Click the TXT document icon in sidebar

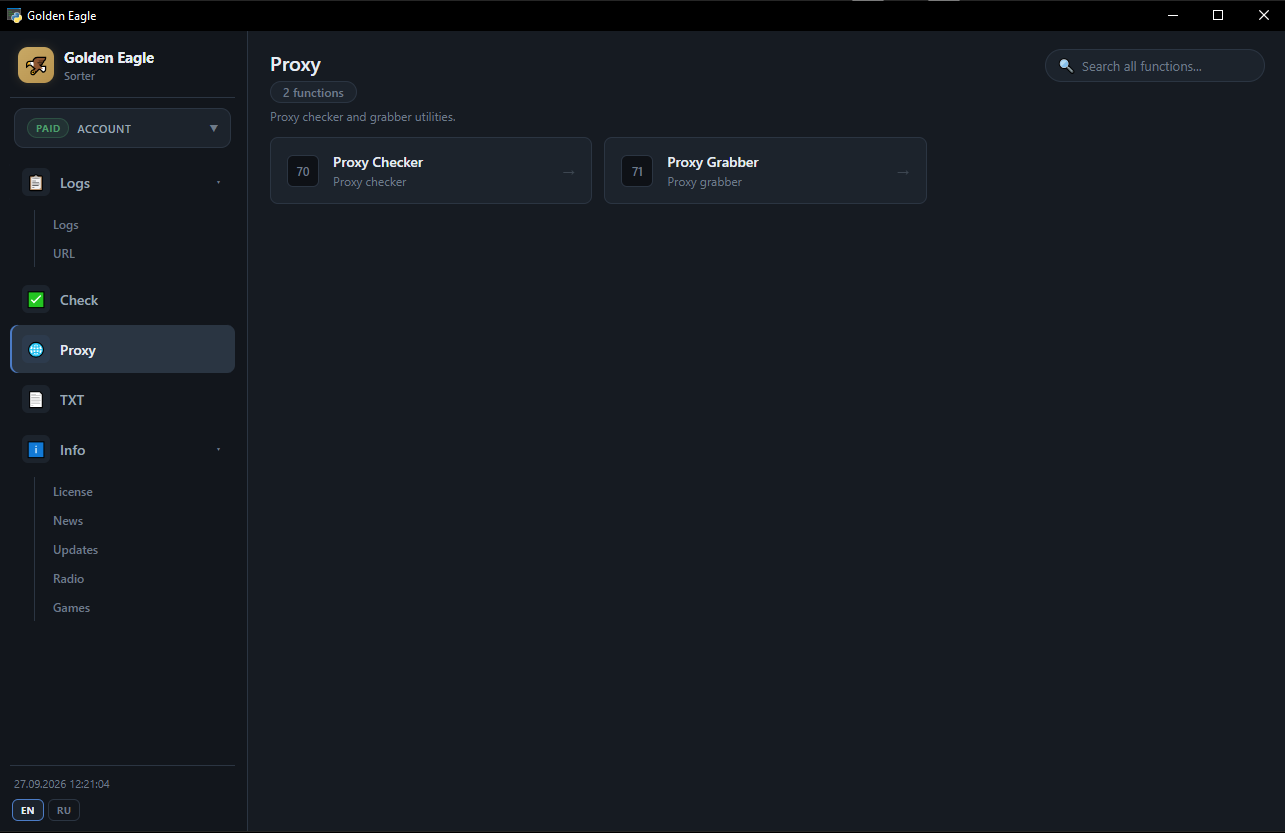coord(36,400)
